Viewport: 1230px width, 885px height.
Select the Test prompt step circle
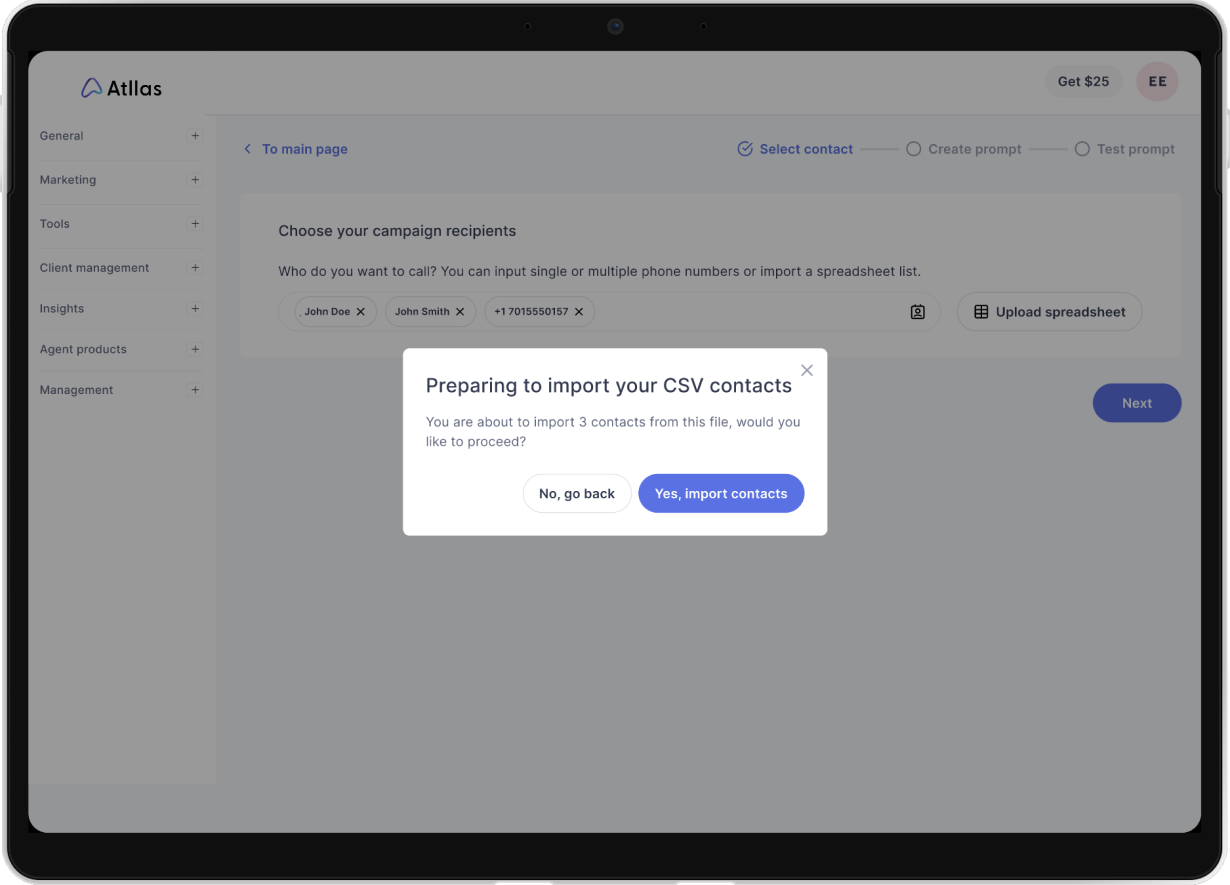pyautogui.click(x=1082, y=149)
